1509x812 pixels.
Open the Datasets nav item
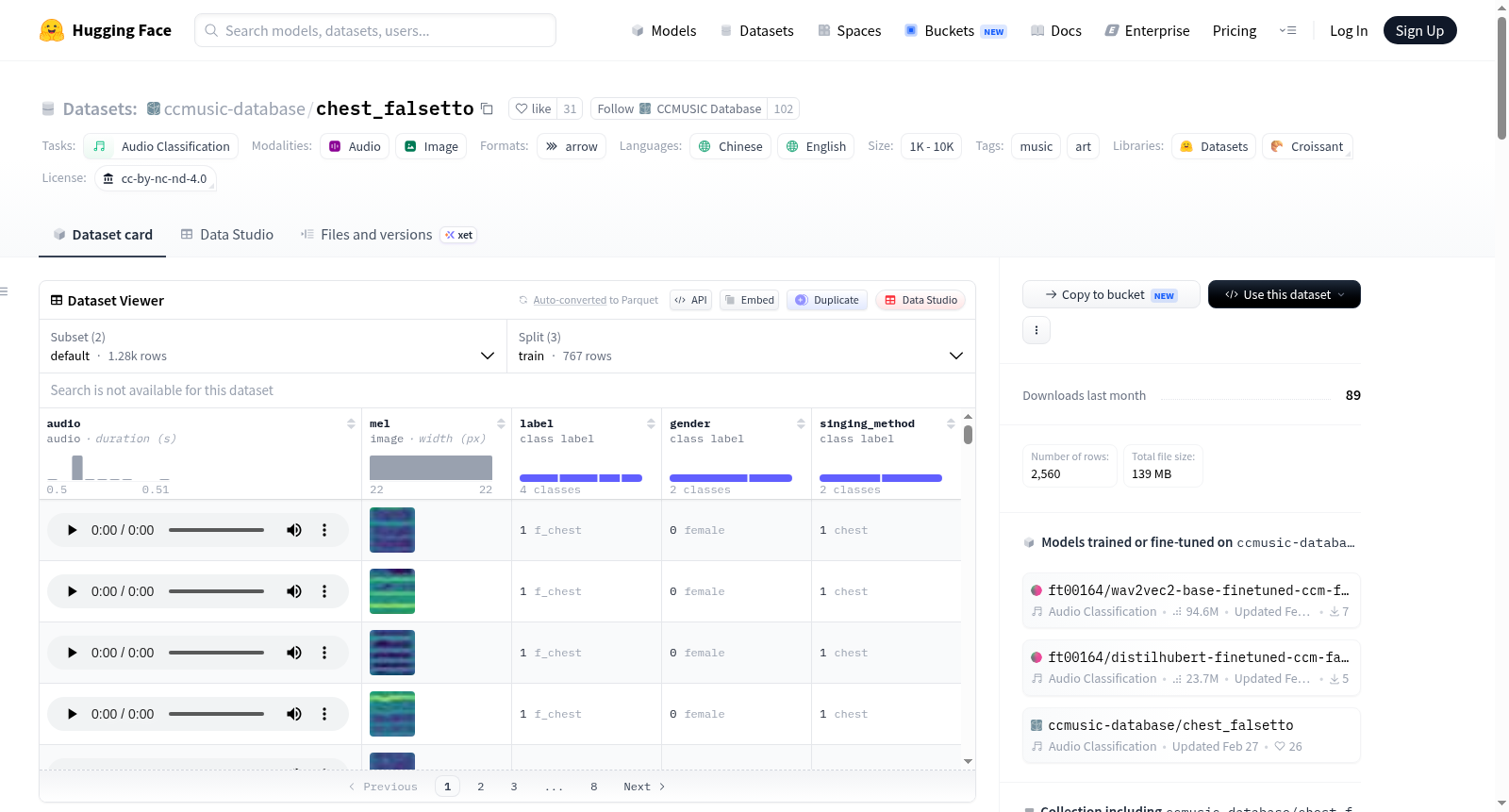pyautogui.click(x=756, y=30)
